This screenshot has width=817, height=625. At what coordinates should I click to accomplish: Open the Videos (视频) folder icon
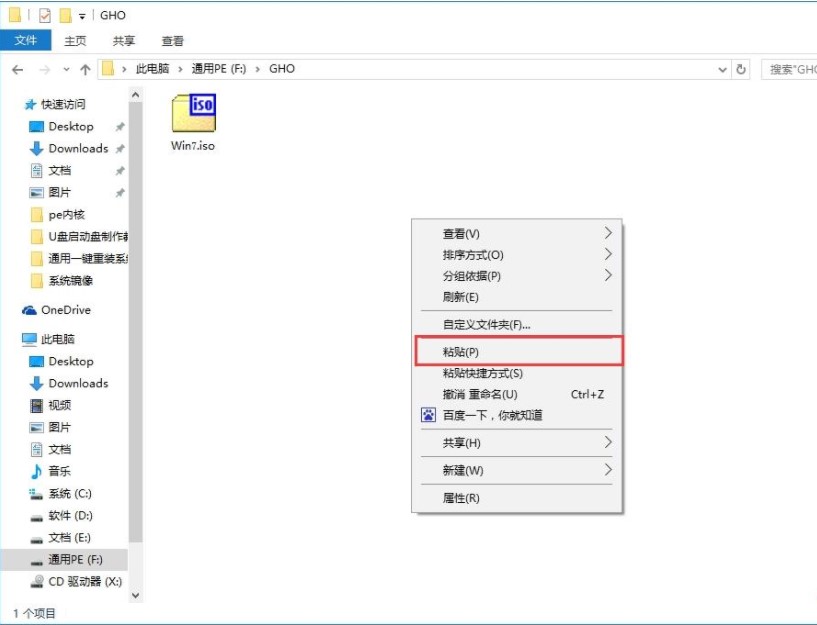(36, 405)
